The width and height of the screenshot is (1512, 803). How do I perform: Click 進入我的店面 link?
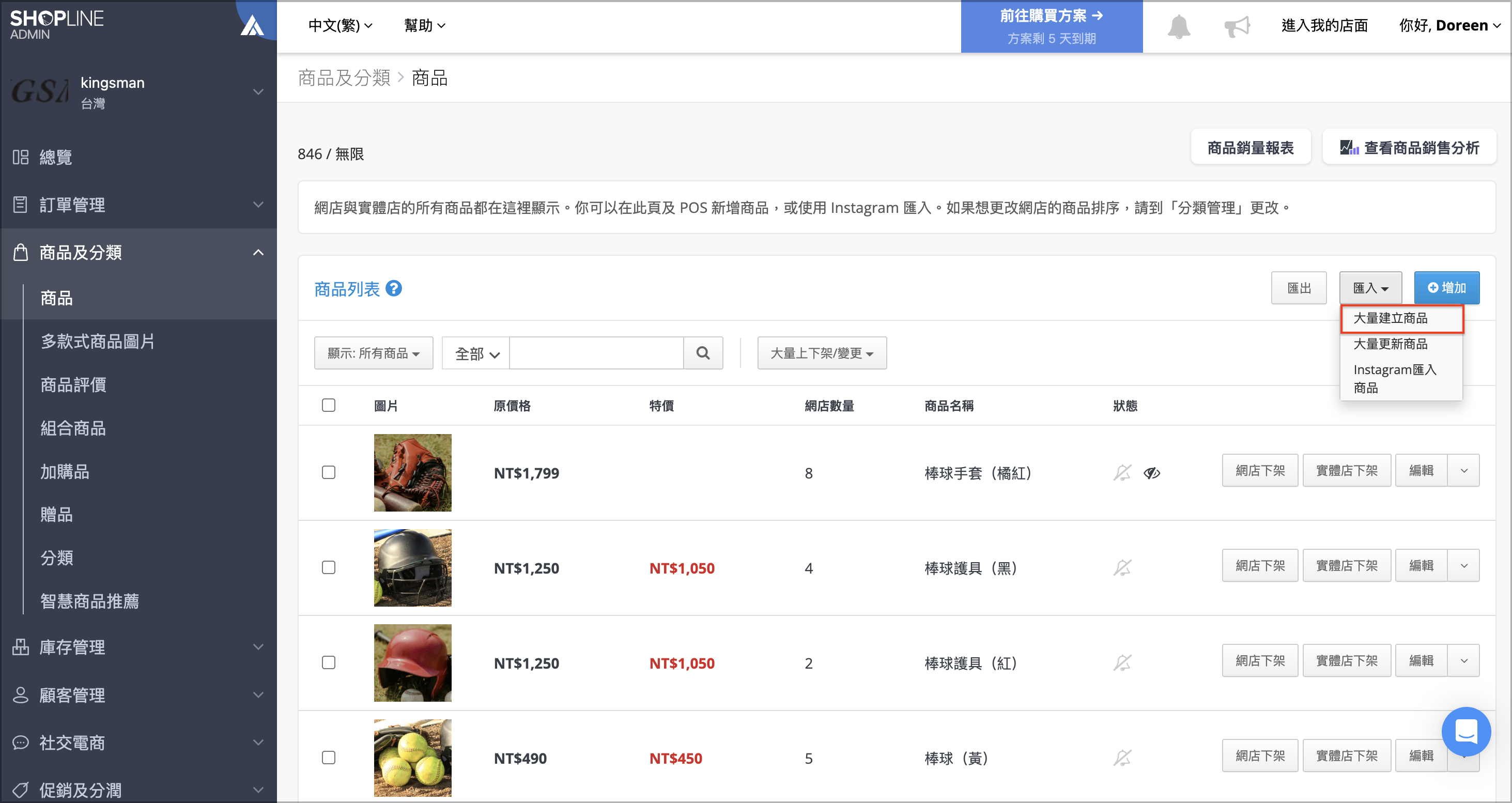(1324, 25)
